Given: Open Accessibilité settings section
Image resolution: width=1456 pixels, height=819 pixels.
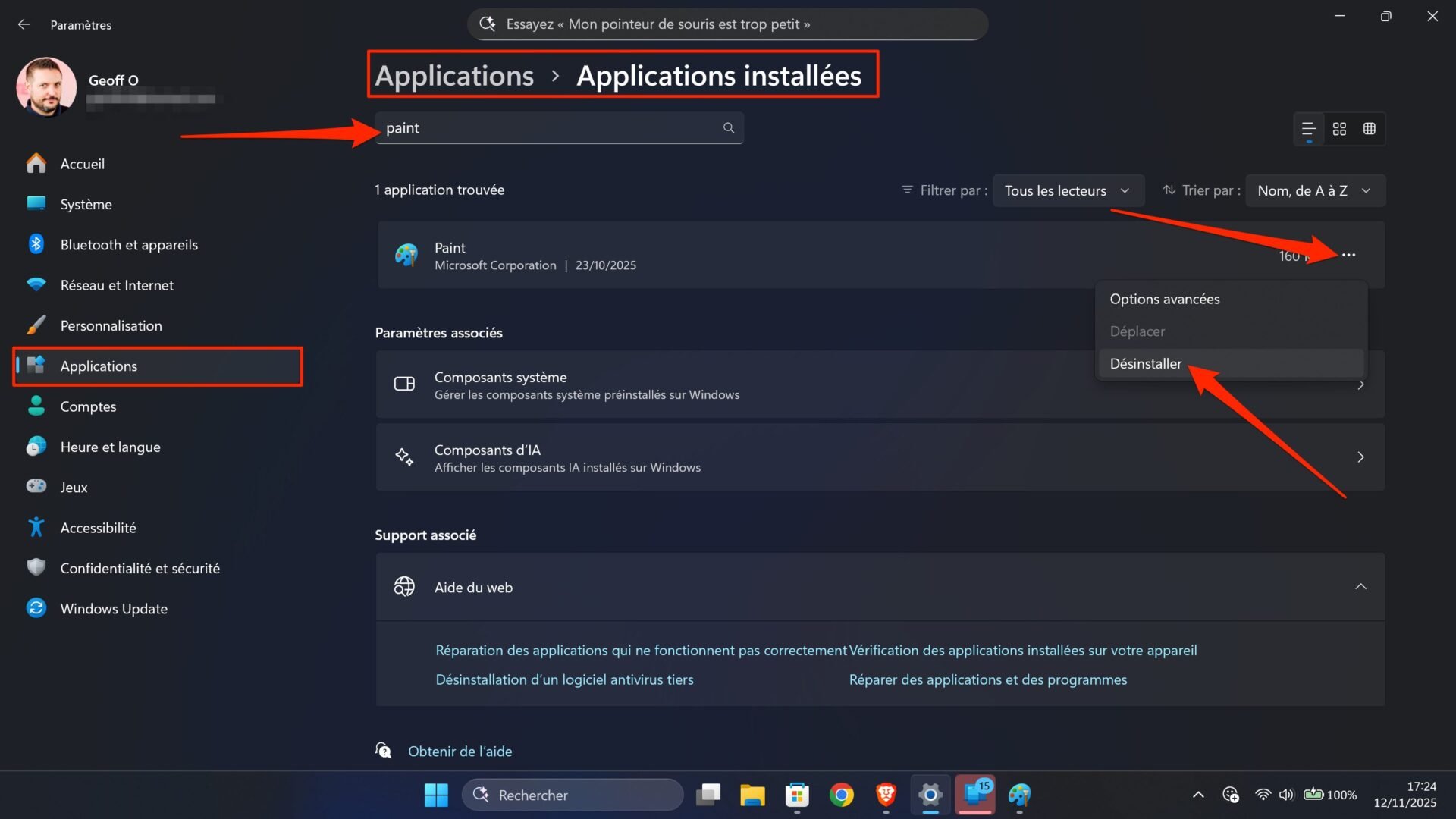Looking at the screenshot, I should 98,527.
